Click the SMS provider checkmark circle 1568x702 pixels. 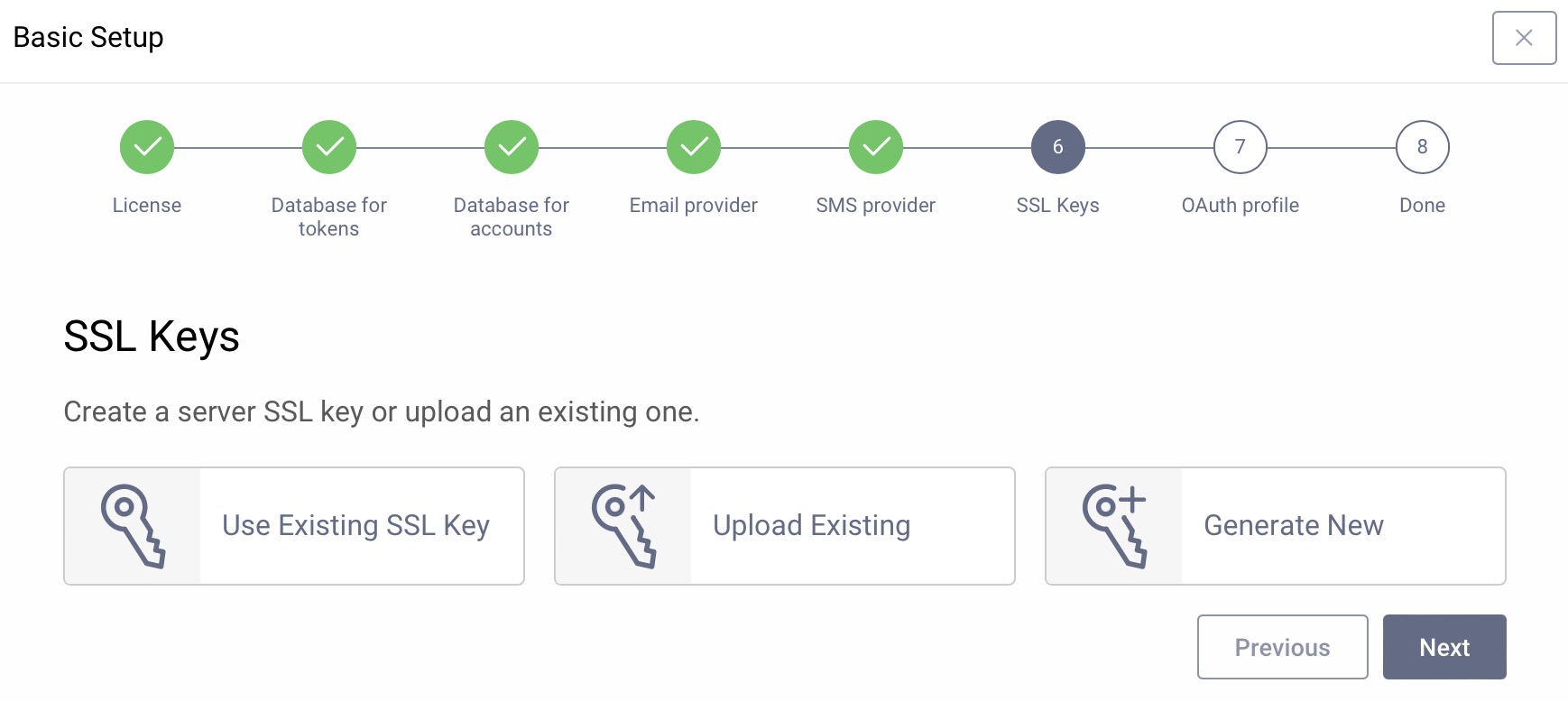click(x=876, y=147)
